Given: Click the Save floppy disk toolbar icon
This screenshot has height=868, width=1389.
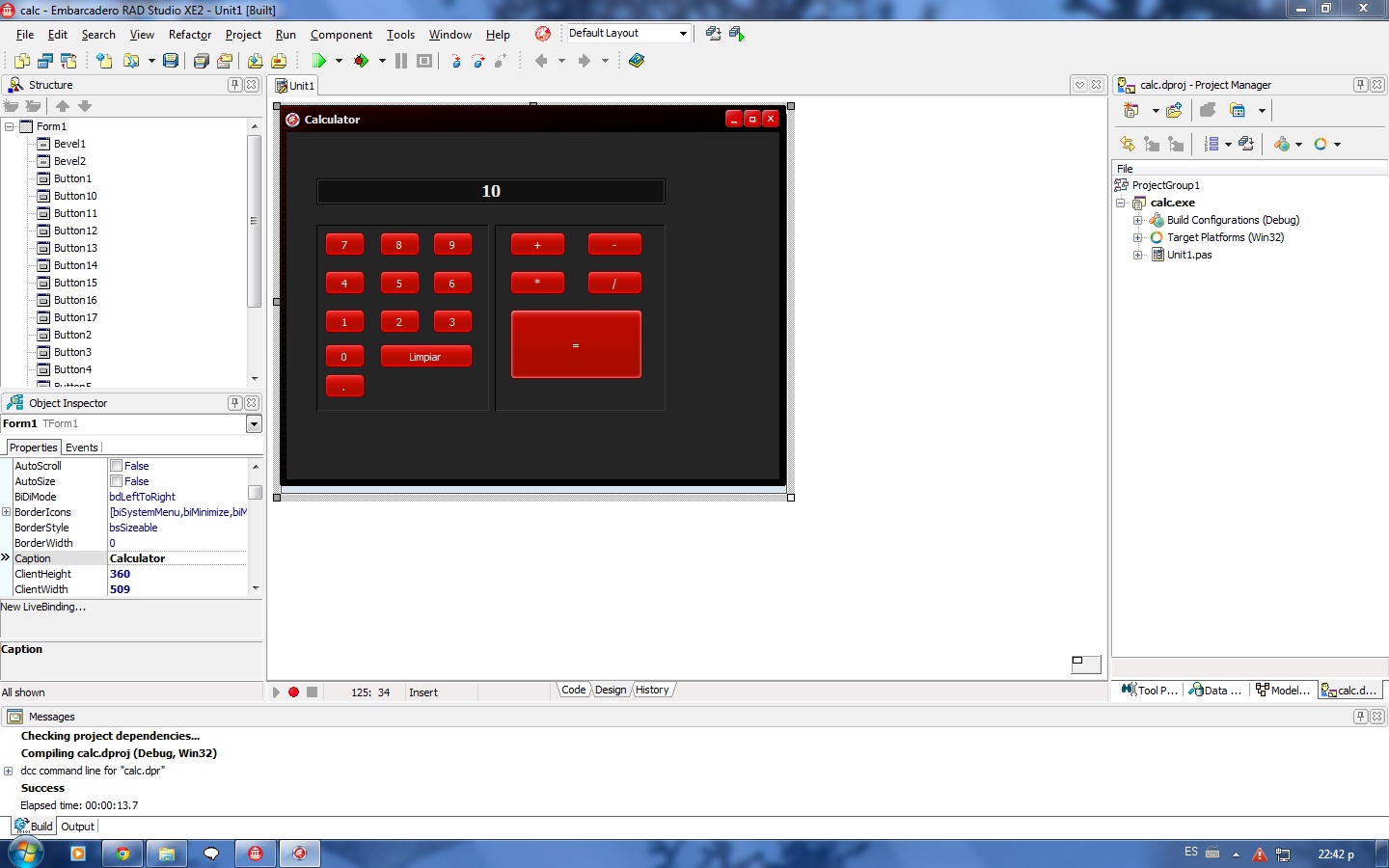Looking at the screenshot, I should [x=171, y=61].
